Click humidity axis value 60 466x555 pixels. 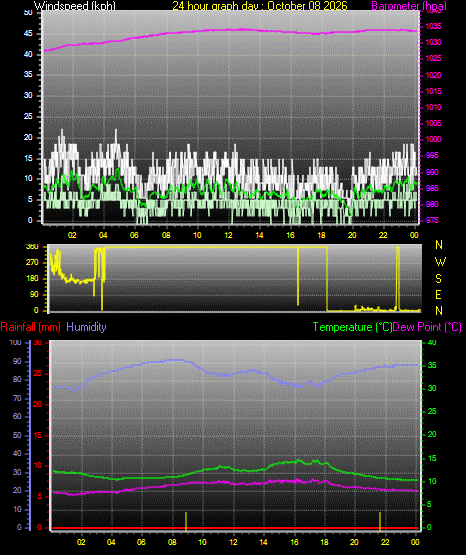17,416
